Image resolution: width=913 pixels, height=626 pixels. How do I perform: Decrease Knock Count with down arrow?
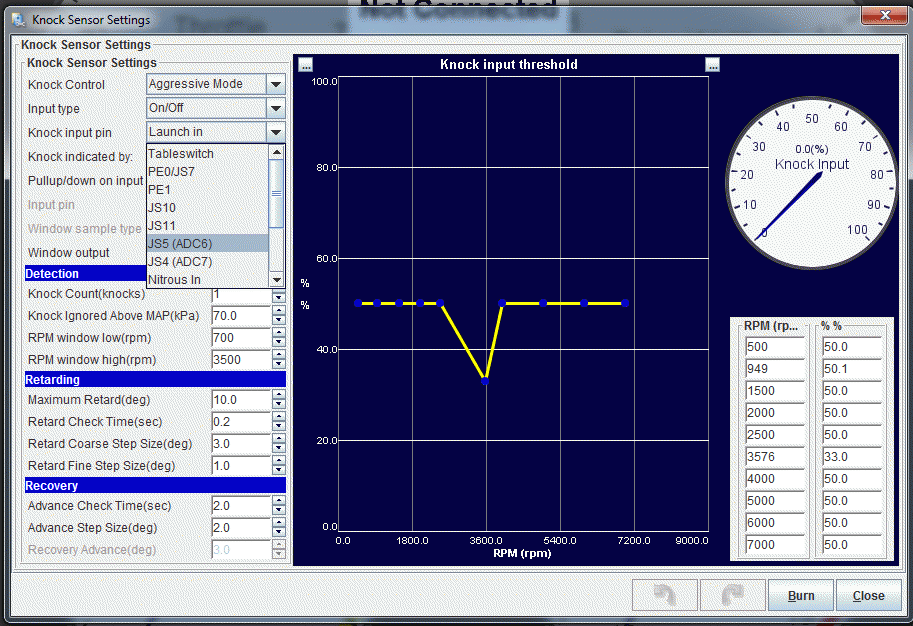tap(279, 298)
